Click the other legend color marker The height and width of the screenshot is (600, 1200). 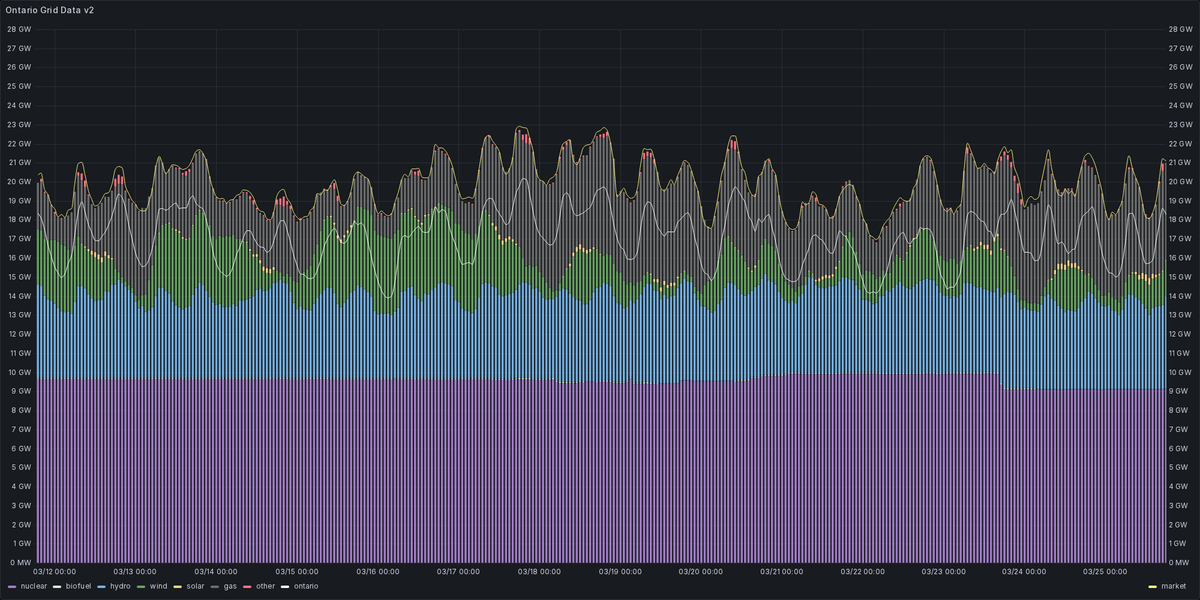(x=246, y=586)
